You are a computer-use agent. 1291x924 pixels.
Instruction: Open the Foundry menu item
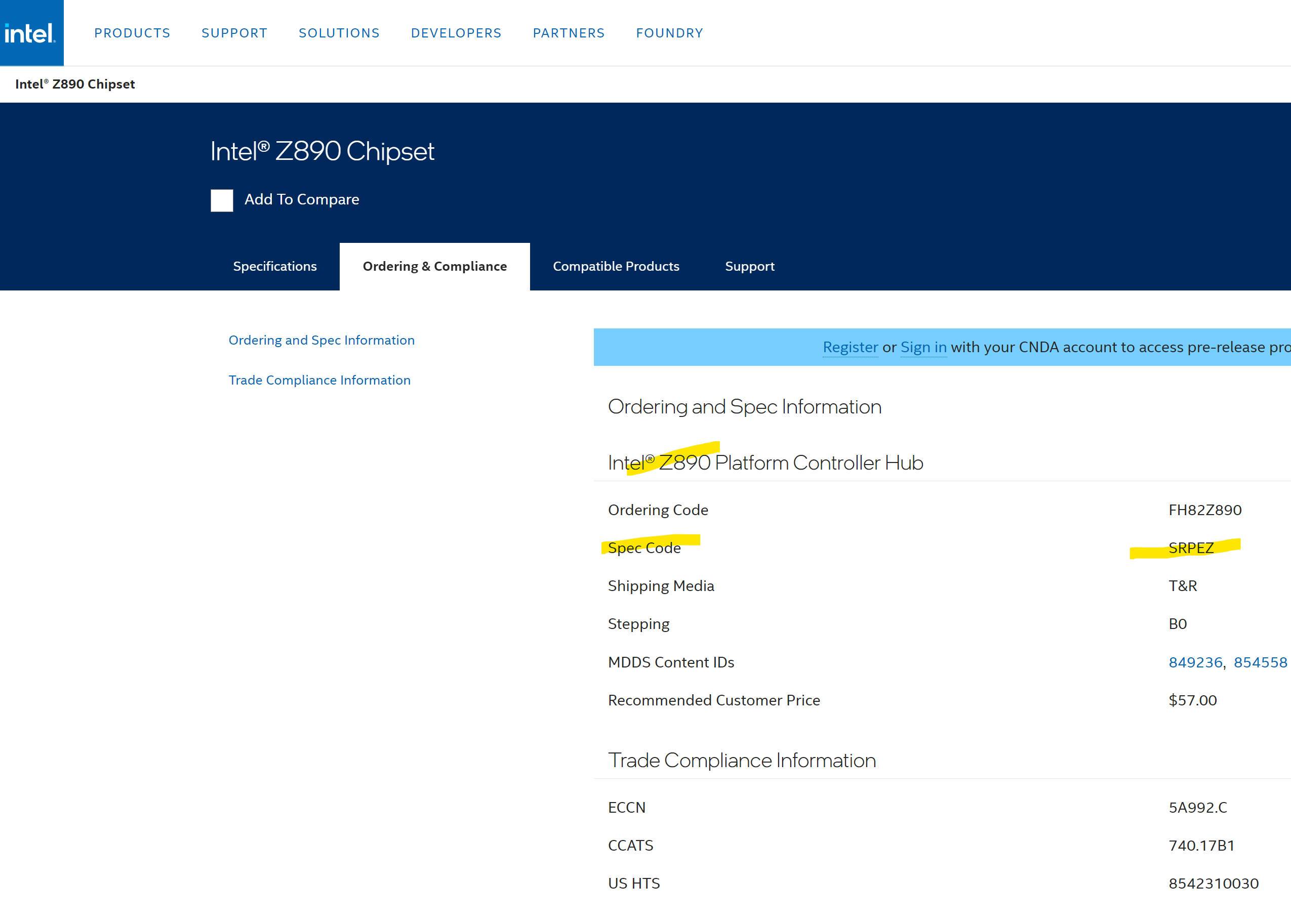pyautogui.click(x=669, y=33)
